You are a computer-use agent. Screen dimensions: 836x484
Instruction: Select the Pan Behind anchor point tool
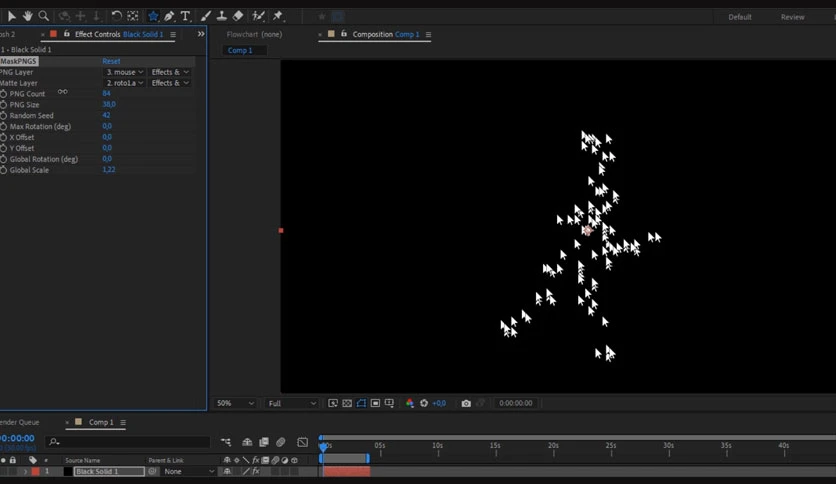click(133, 16)
